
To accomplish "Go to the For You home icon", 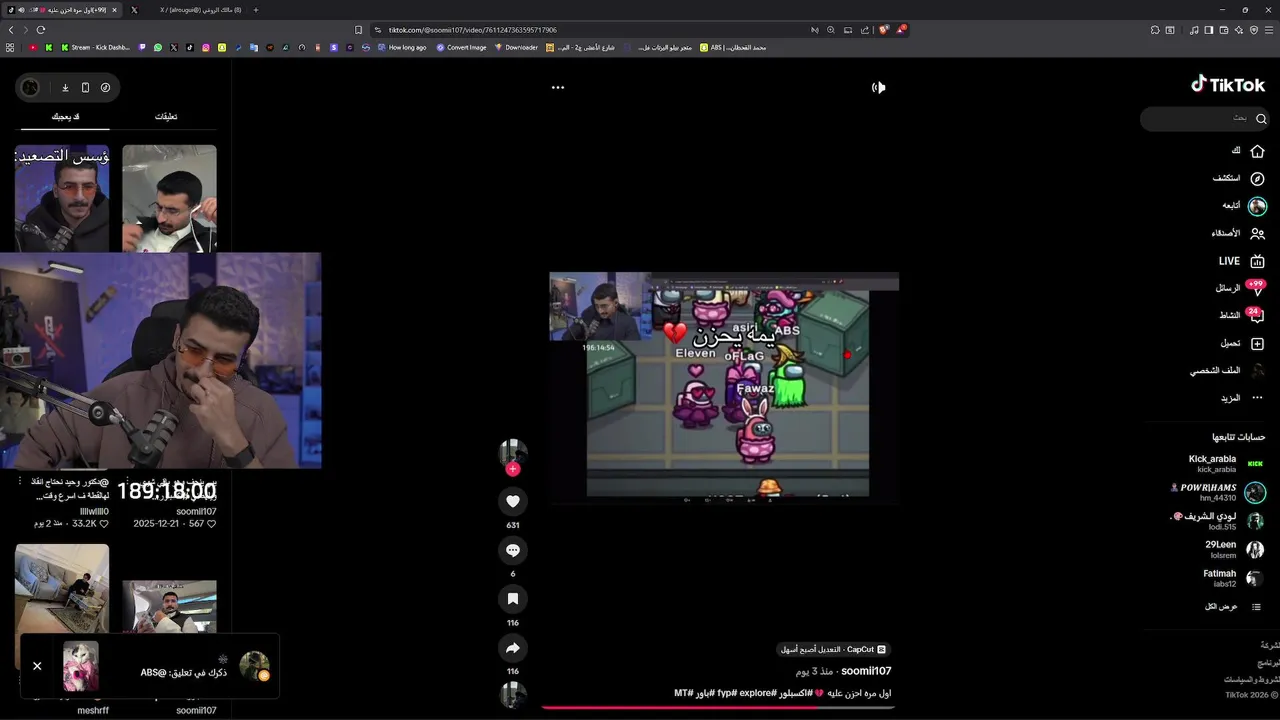I will pos(1257,151).
